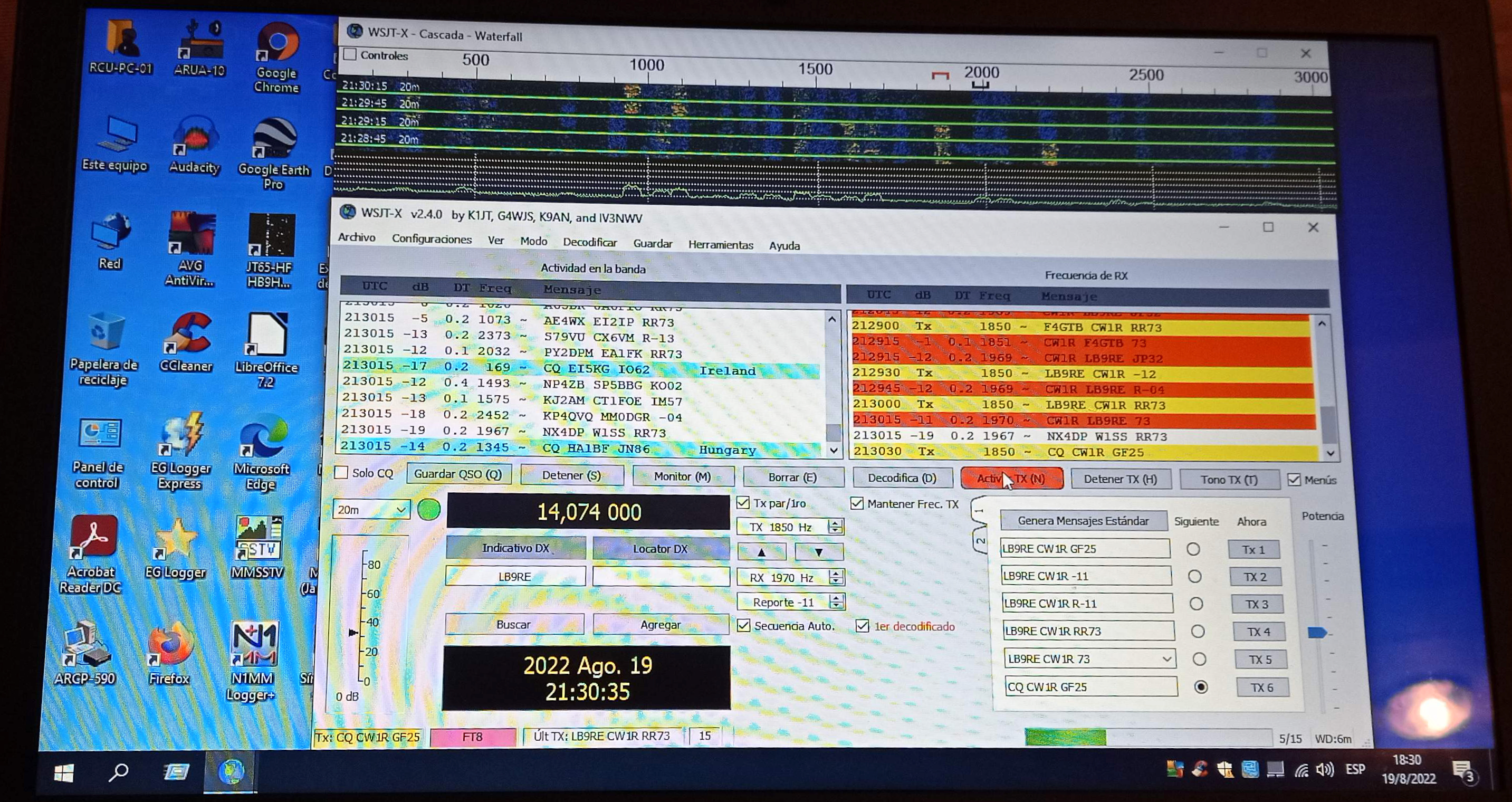The width and height of the screenshot is (1512, 802).
Task: Click the green band status indicator circle
Action: (429, 510)
